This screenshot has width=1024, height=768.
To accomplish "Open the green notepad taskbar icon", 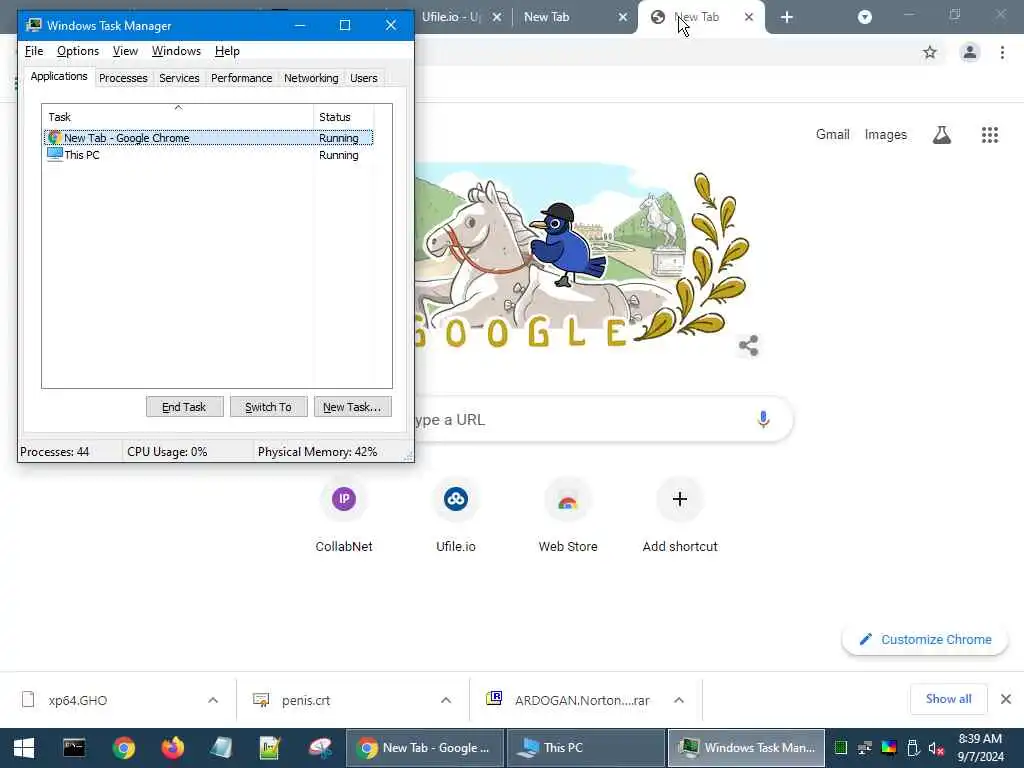I will tap(270, 748).
